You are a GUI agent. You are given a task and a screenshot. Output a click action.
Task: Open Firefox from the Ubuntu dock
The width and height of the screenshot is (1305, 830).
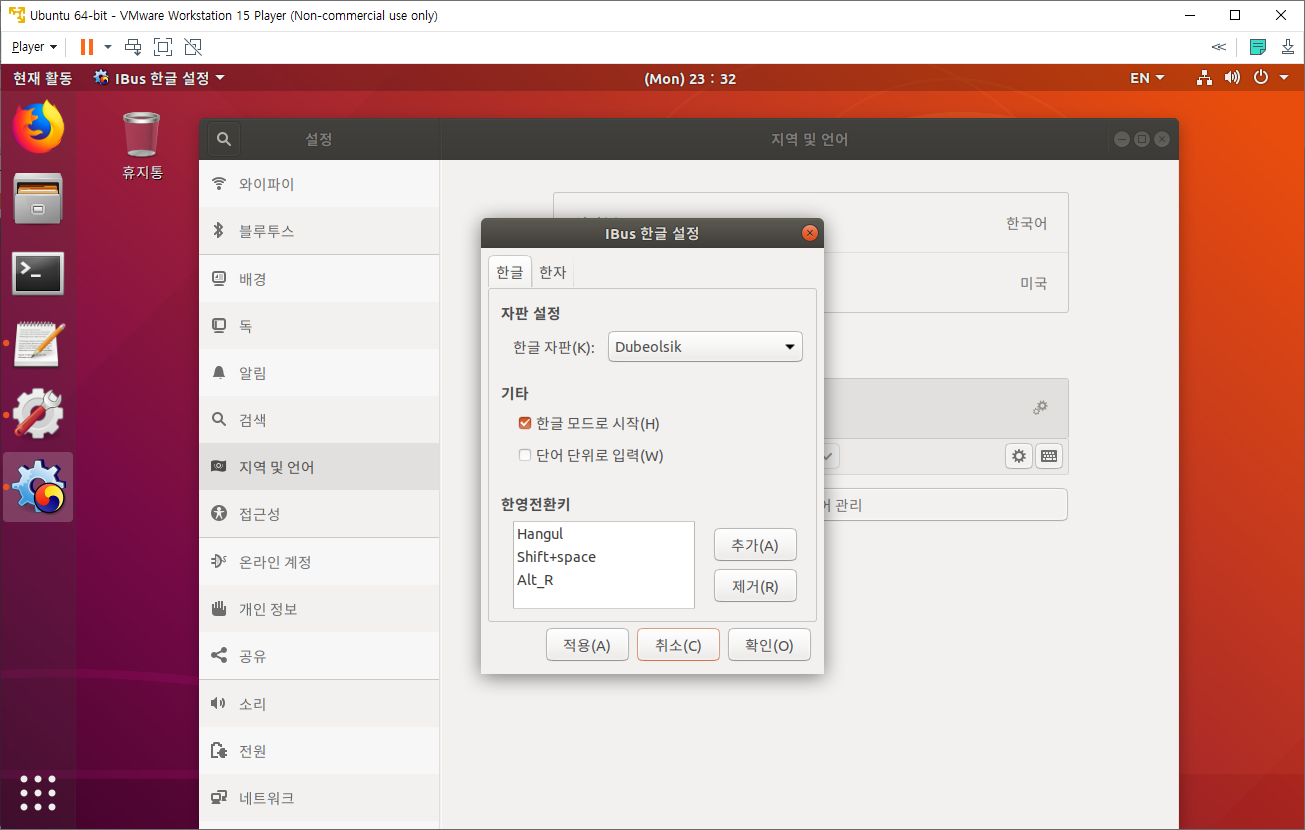coord(38,127)
